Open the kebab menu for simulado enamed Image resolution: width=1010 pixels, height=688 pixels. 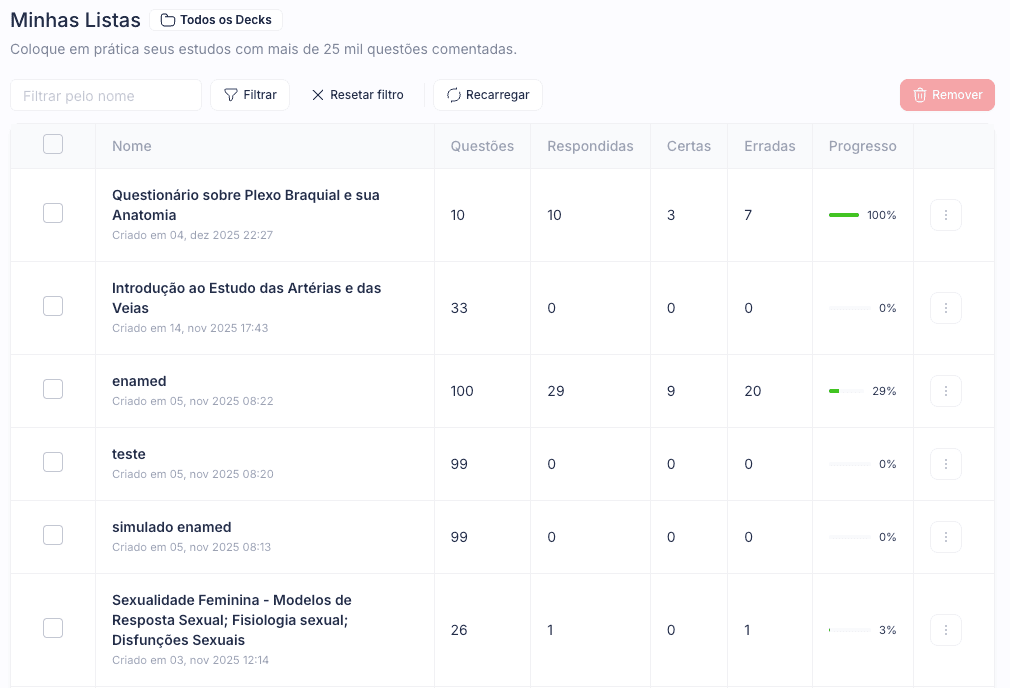[945, 536]
